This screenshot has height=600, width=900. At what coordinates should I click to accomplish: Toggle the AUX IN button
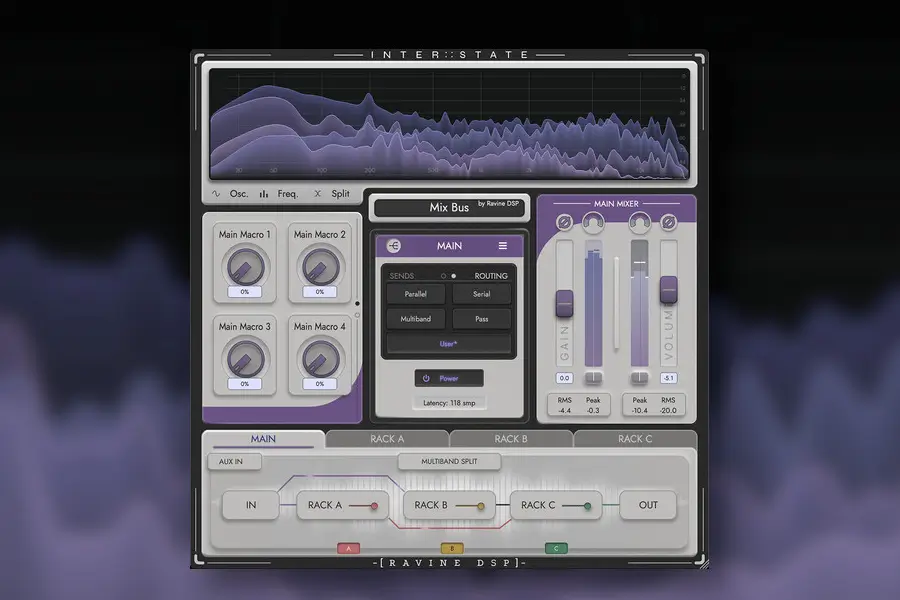pyautogui.click(x=234, y=461)
